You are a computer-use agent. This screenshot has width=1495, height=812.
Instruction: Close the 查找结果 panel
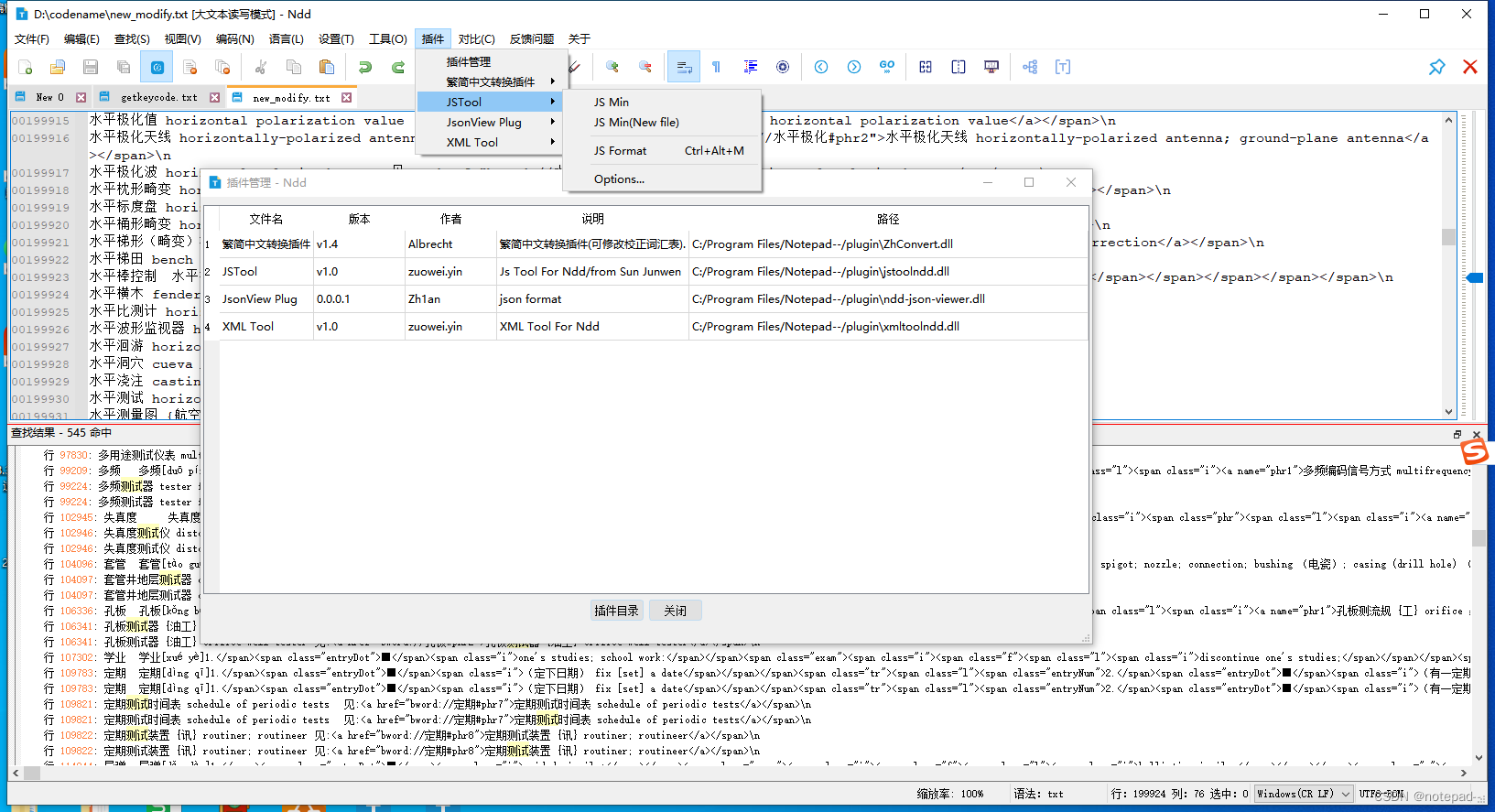[x=1476, y=434]
